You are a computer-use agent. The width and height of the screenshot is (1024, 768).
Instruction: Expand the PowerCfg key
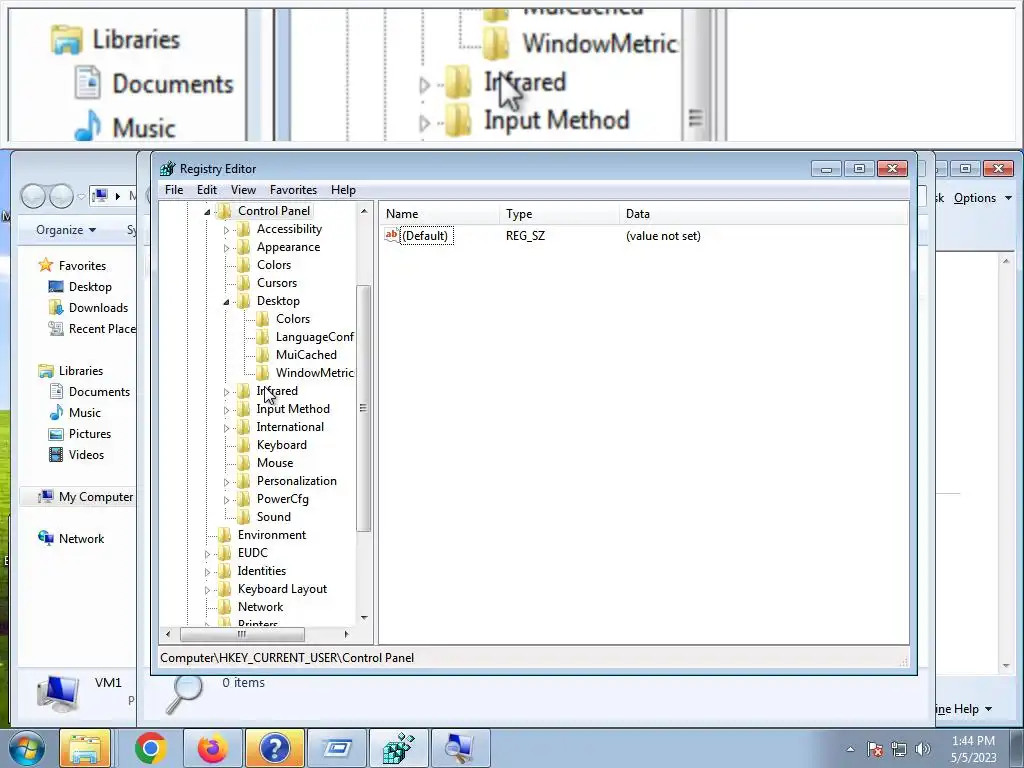tap(226, 500)
